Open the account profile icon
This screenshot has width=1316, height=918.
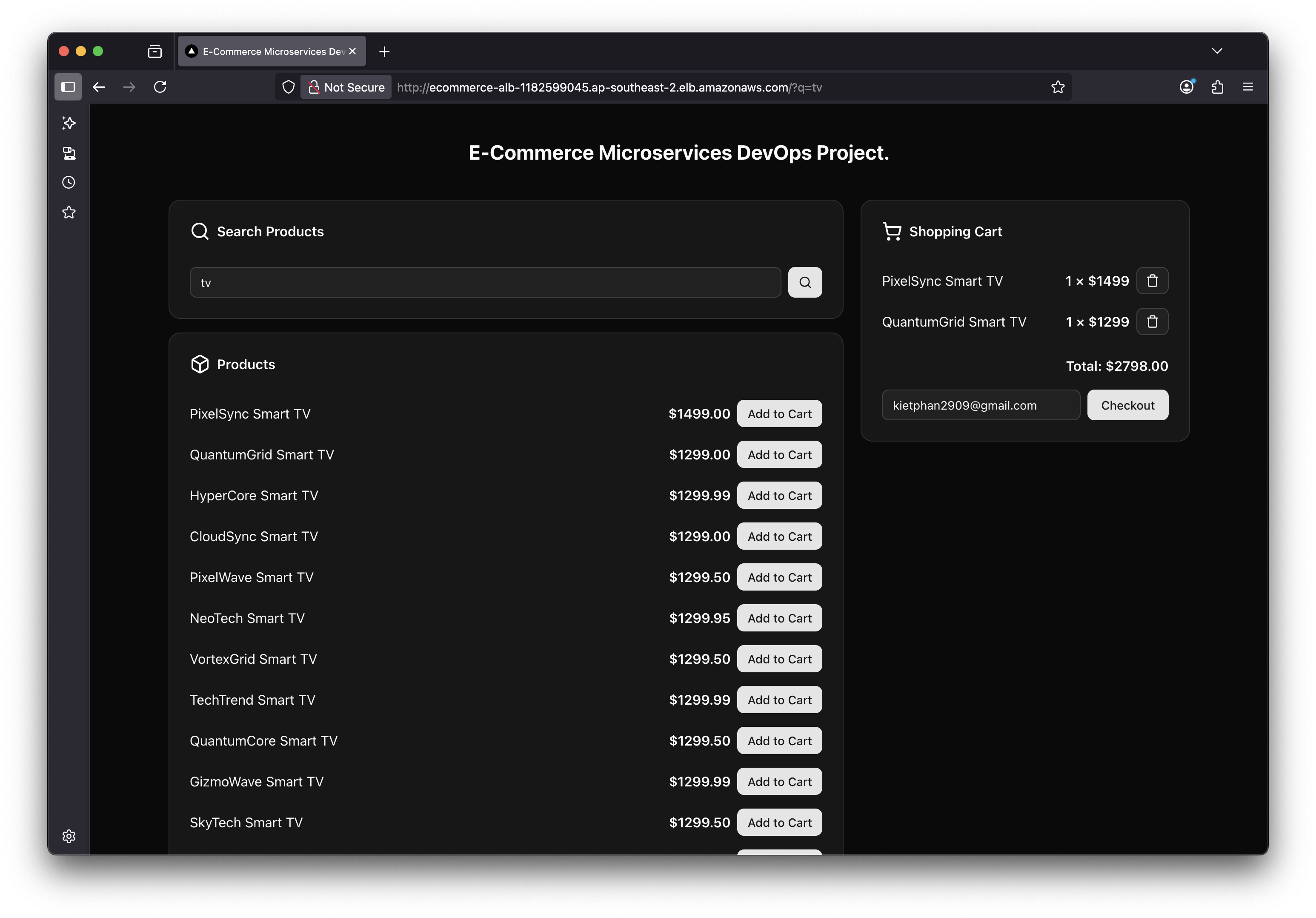click(x=1187, y=87)
